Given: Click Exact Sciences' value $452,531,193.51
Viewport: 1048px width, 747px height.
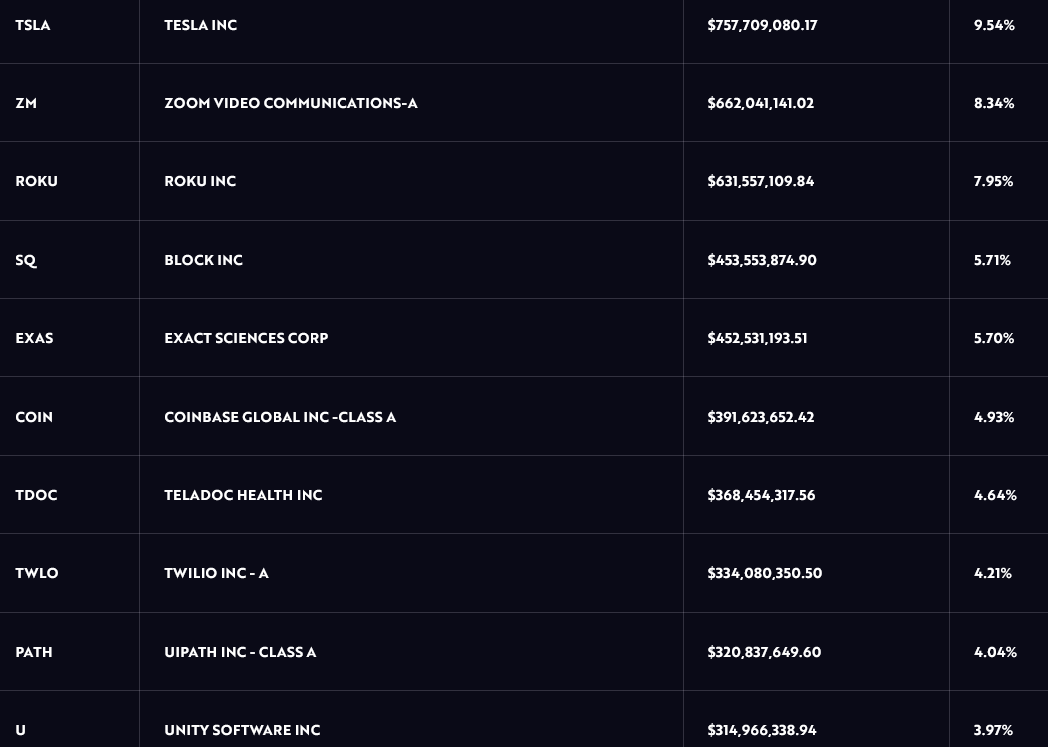Looking at the screenshot, I should click(x=757, y=338).
